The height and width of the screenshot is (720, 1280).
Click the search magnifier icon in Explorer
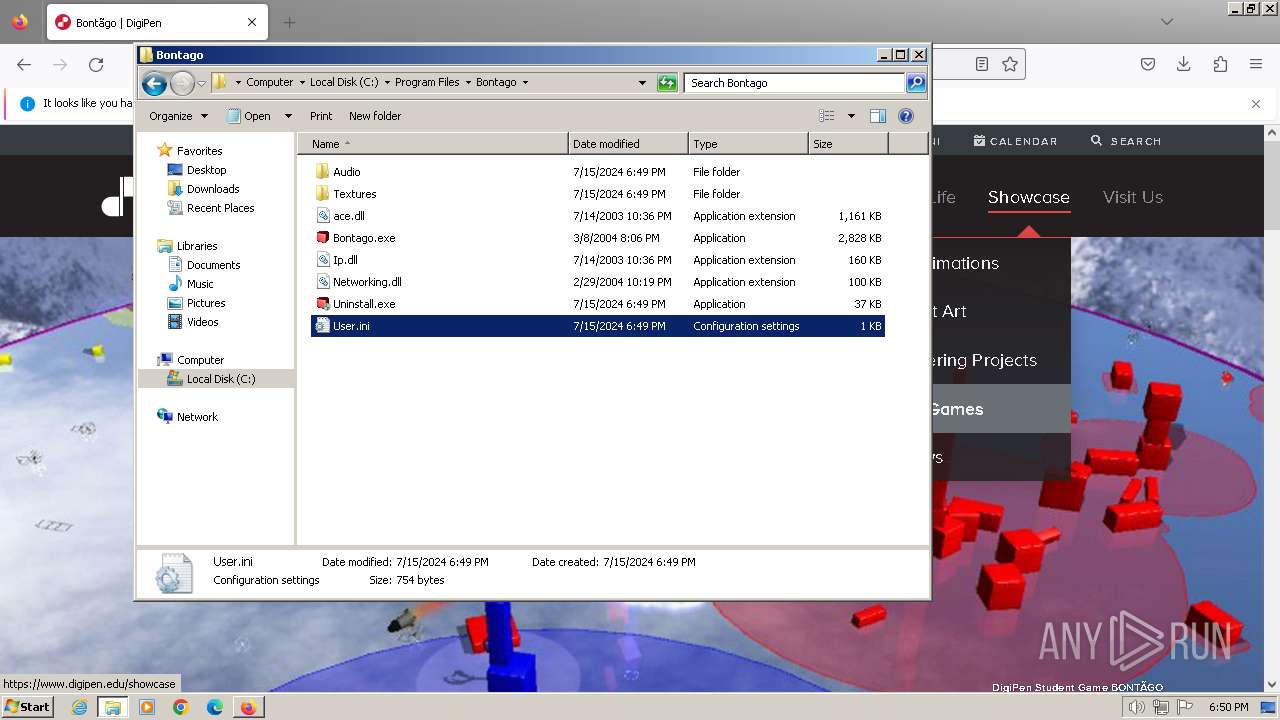point(916,83)
